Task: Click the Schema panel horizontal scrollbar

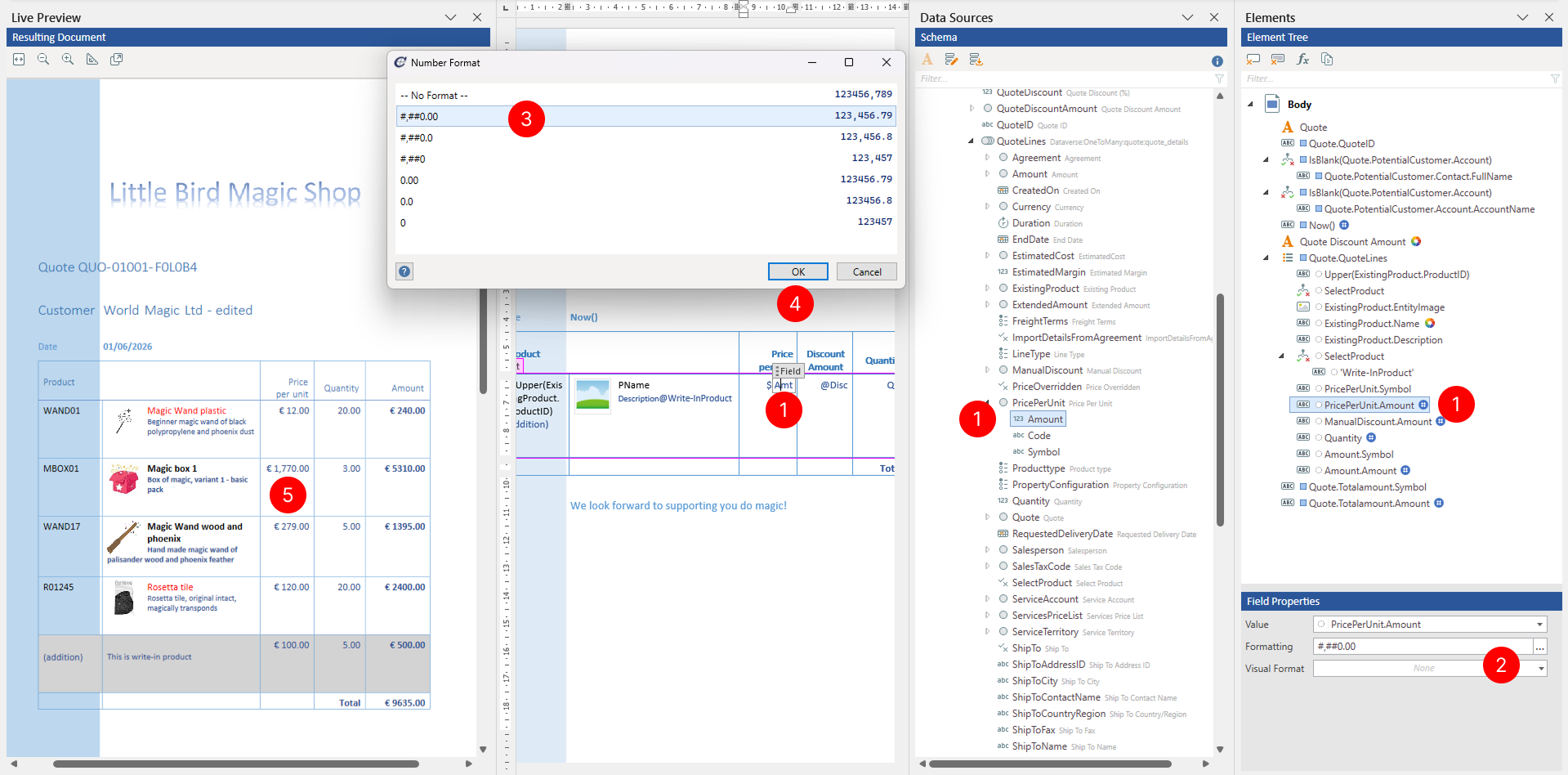Action: click(1050, 764)
